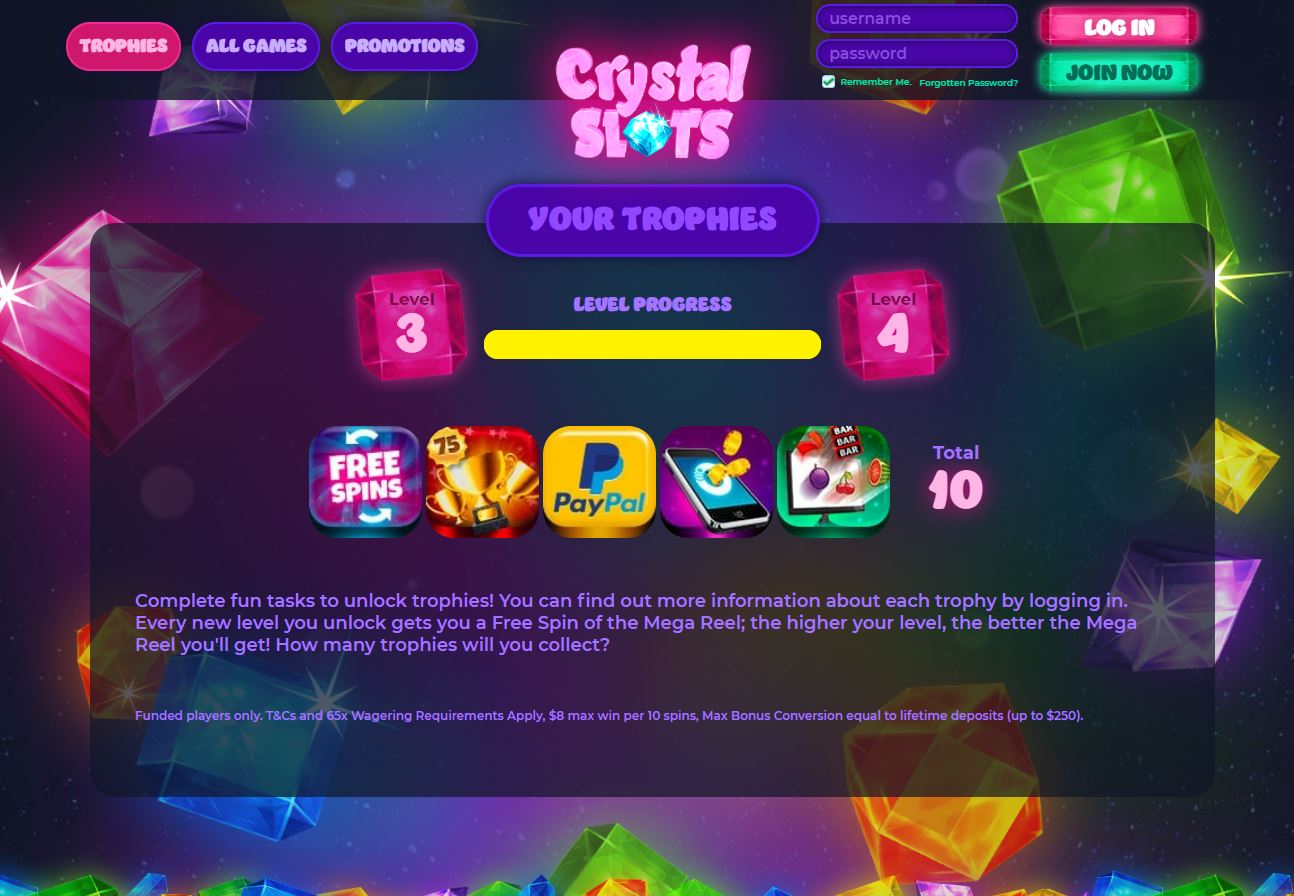
Task: Open the Forgotten Password link
Action: click(968, 83)
